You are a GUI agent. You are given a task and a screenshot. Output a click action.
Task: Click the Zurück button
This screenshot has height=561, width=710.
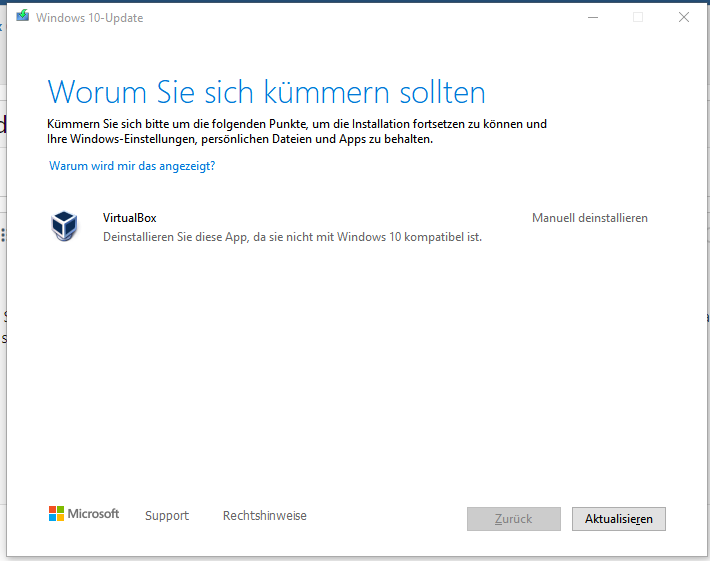tap(513, 519)
